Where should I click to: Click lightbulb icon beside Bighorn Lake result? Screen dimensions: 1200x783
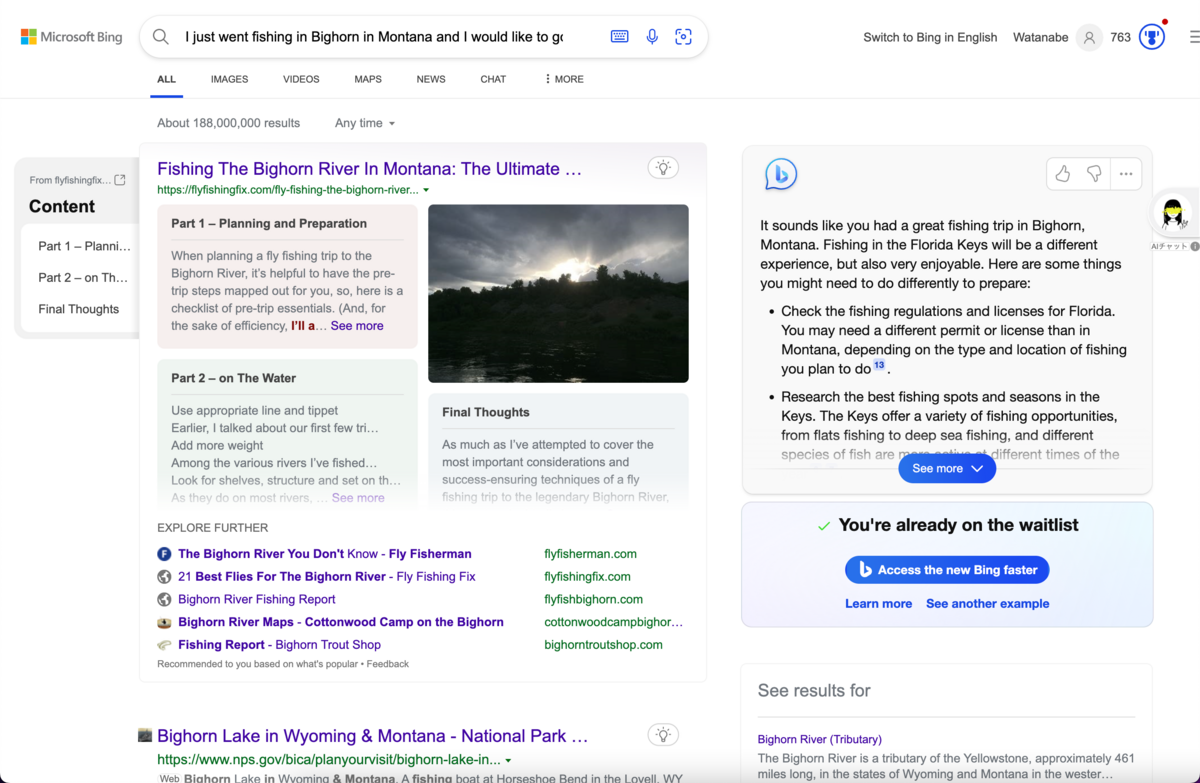pyautogui.click(x=663, y=735)
